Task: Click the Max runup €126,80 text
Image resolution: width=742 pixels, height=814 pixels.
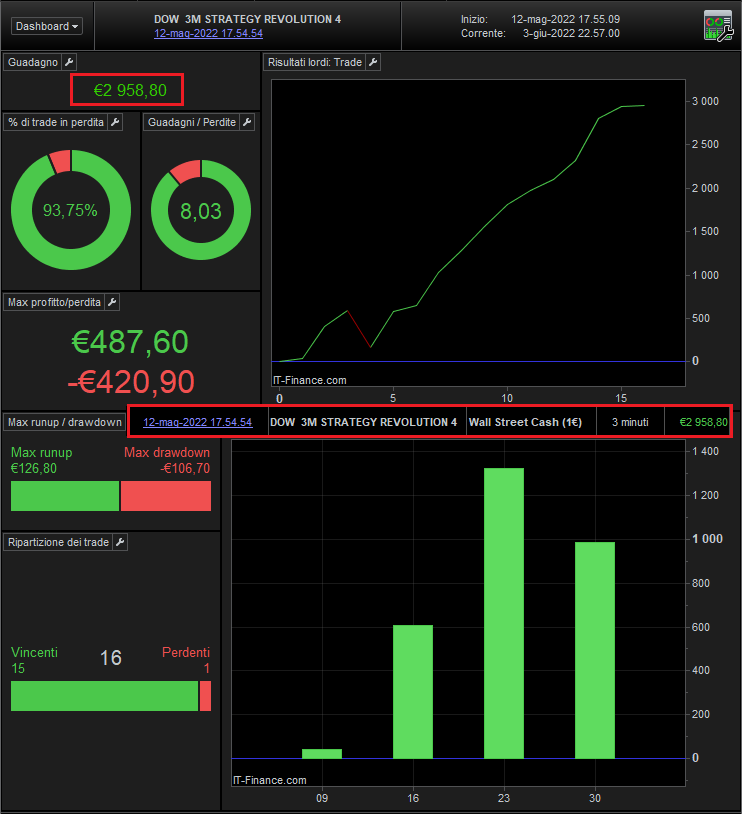Action: (42, 460)
